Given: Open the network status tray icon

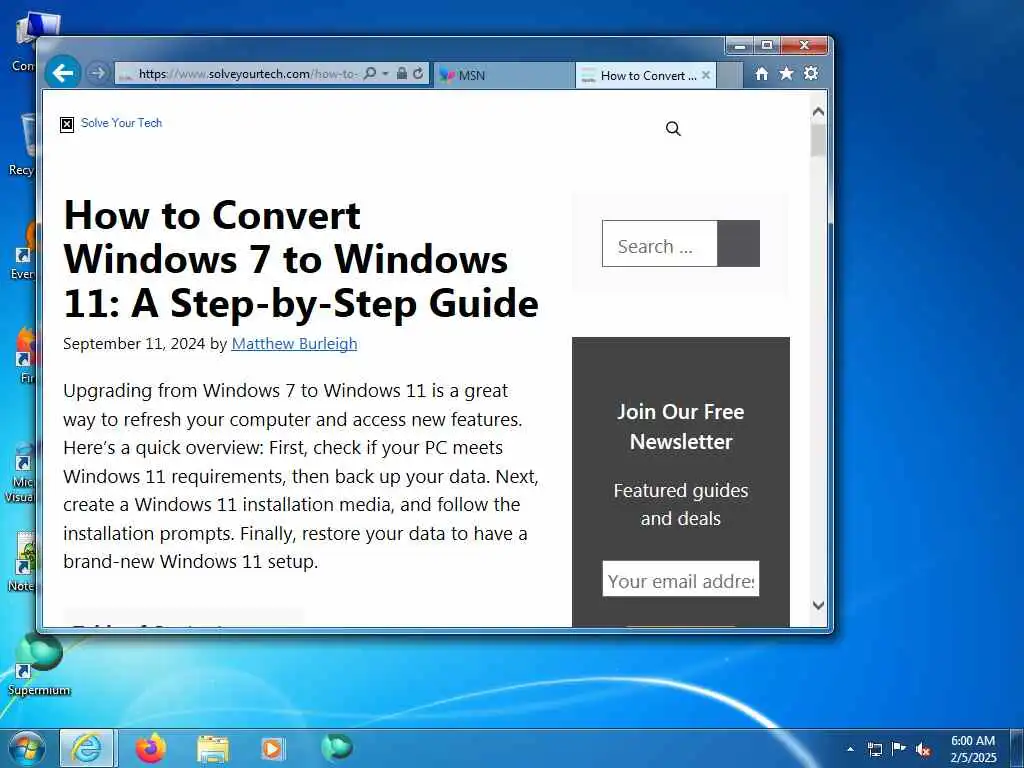Looking at the screenshot, I should point(875,750).
